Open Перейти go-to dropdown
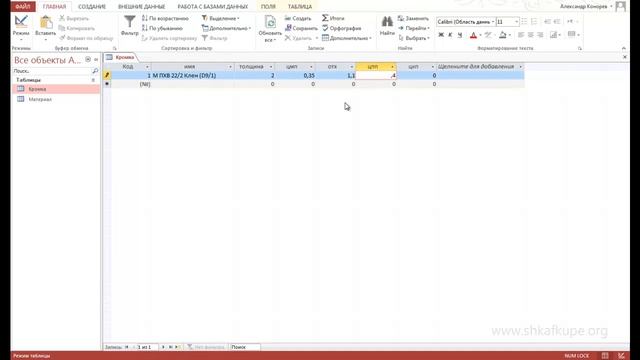Viewport: 640px width, 360px height. pos(414,28)
